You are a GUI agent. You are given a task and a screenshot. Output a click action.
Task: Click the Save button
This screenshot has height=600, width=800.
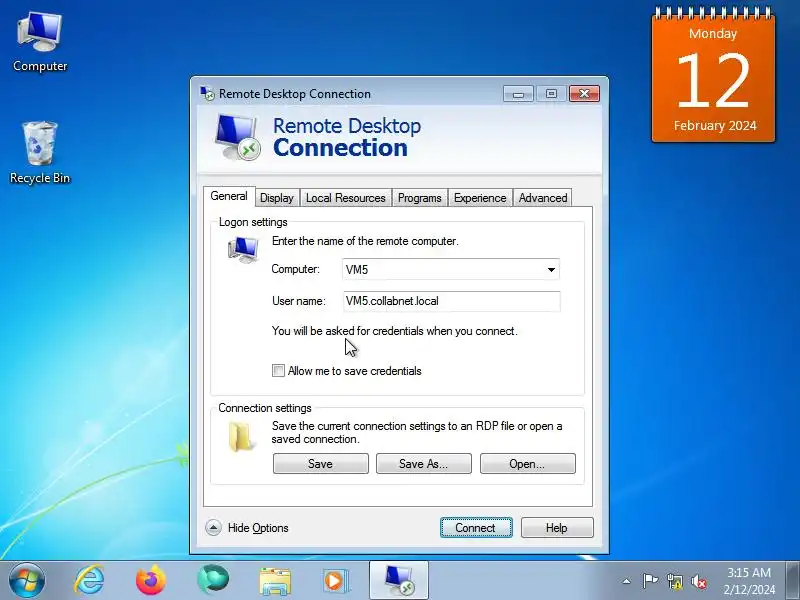[320, 464]
